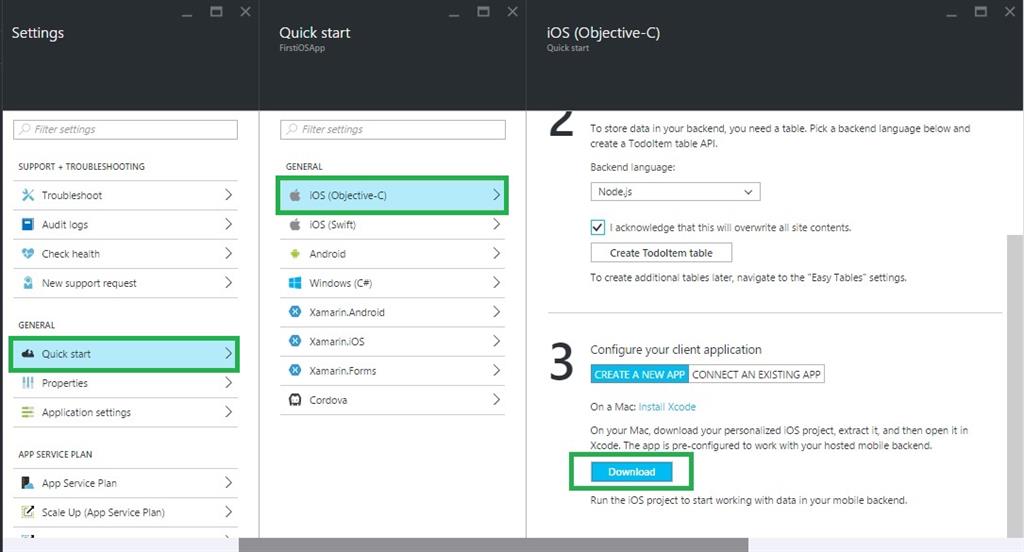1024x552 pixels.
Task: Click Apple icon beside iOS (Objective-C)
Action: pyautogui.click(x=295, y=195)
